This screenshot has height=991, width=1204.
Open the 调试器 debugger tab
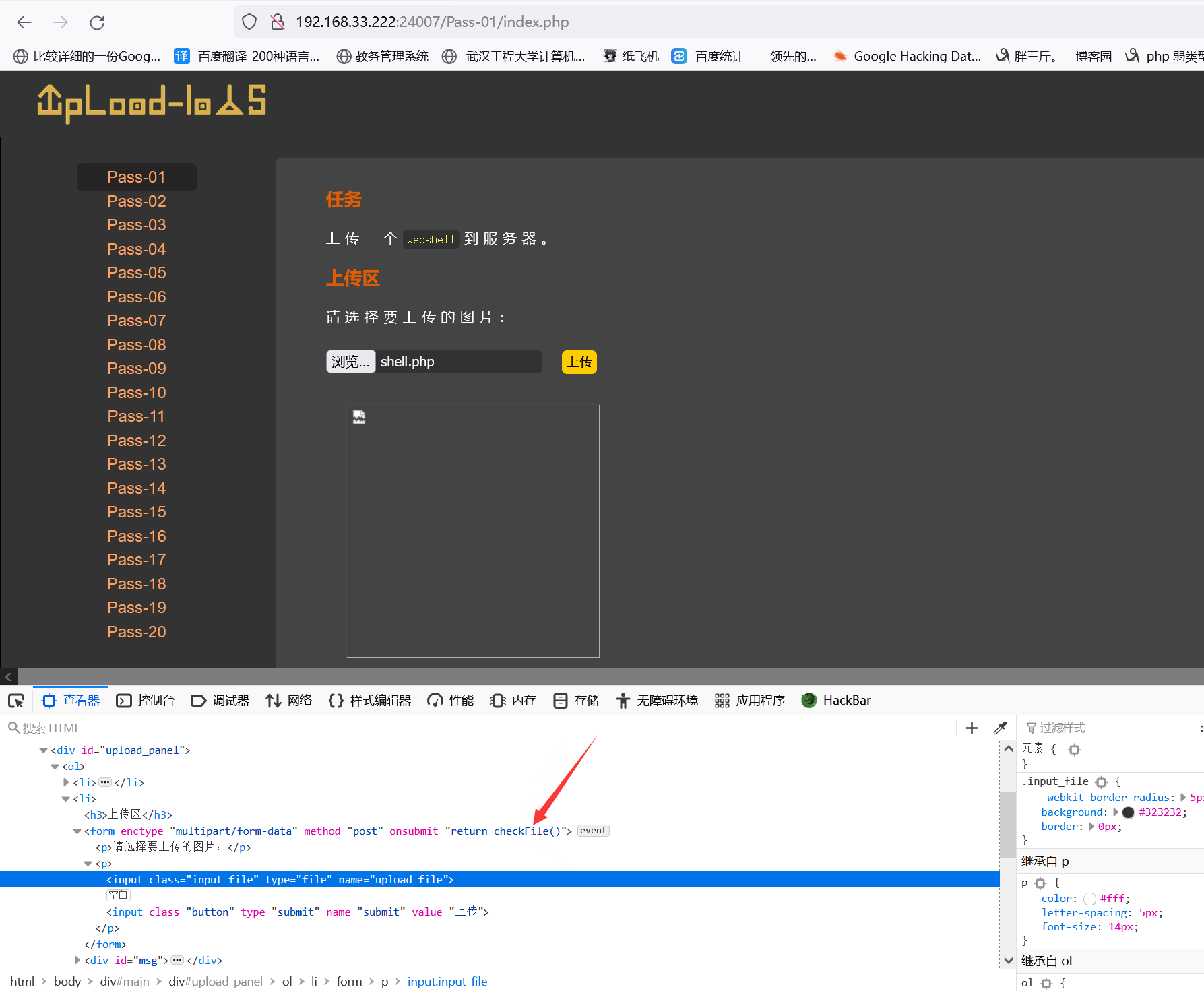pos(220,701)
